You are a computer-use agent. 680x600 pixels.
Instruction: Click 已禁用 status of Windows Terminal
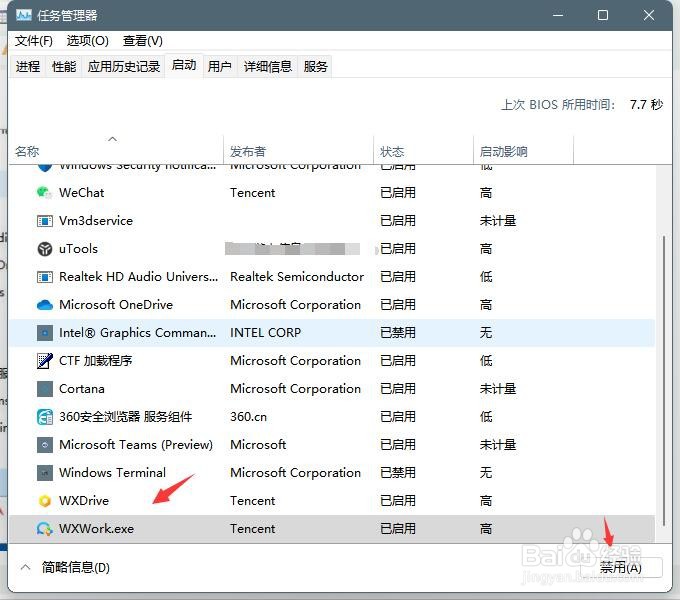(398, 473)
